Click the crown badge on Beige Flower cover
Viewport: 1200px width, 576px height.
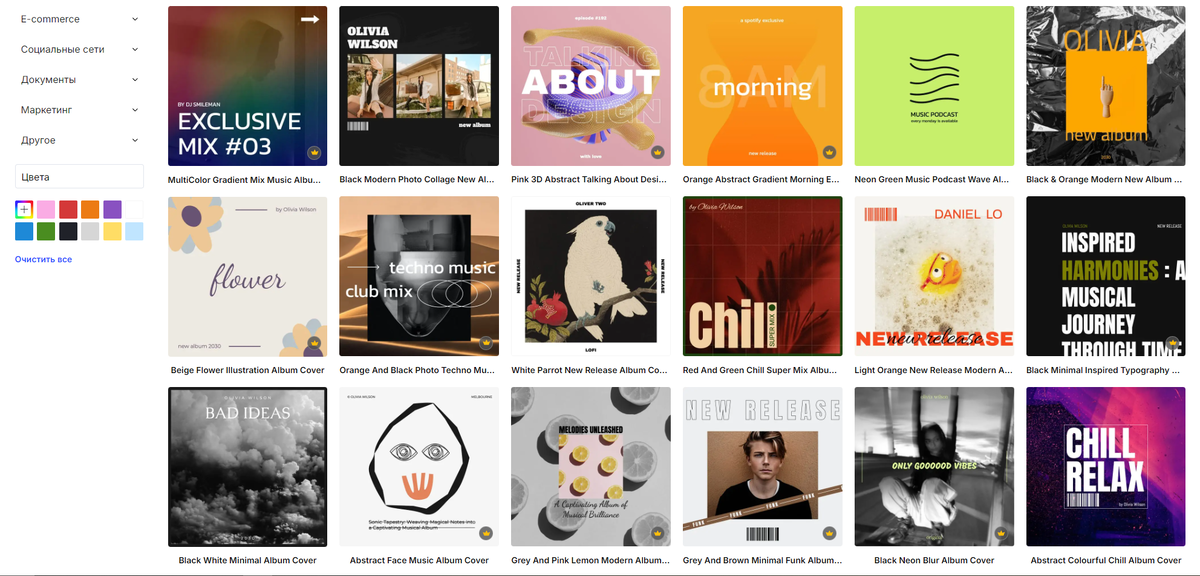pyautogui.click(x=314, y=343)
